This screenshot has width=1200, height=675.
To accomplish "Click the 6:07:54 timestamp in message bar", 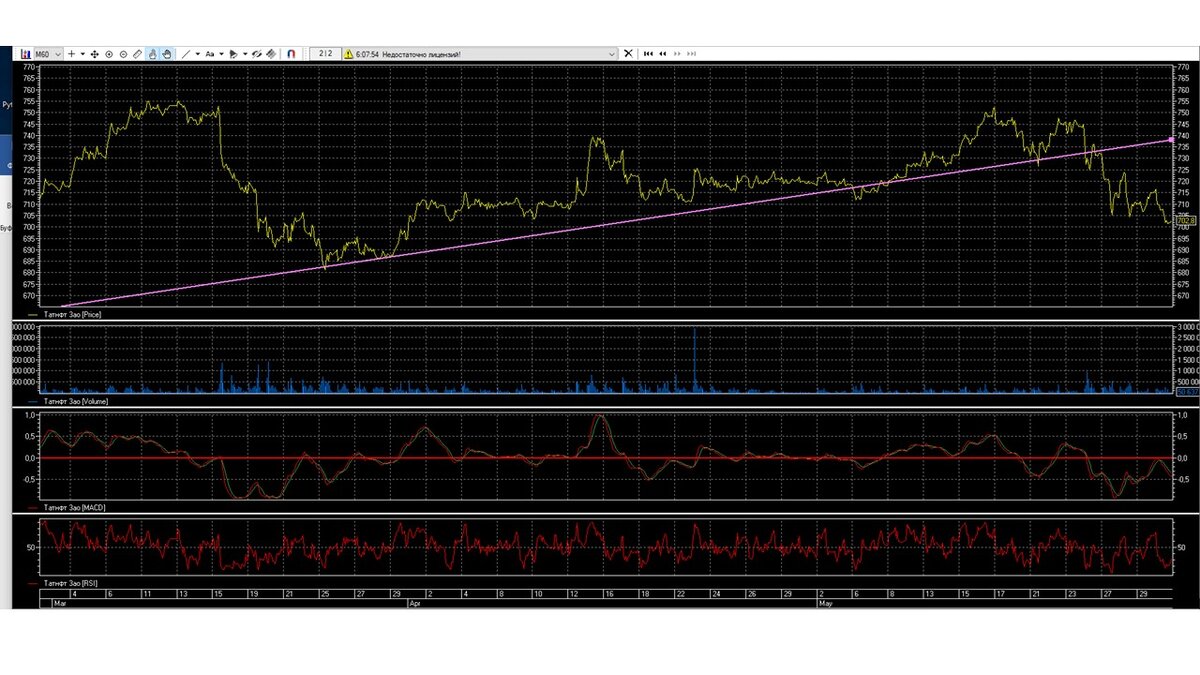I will [x=367, y=54].
